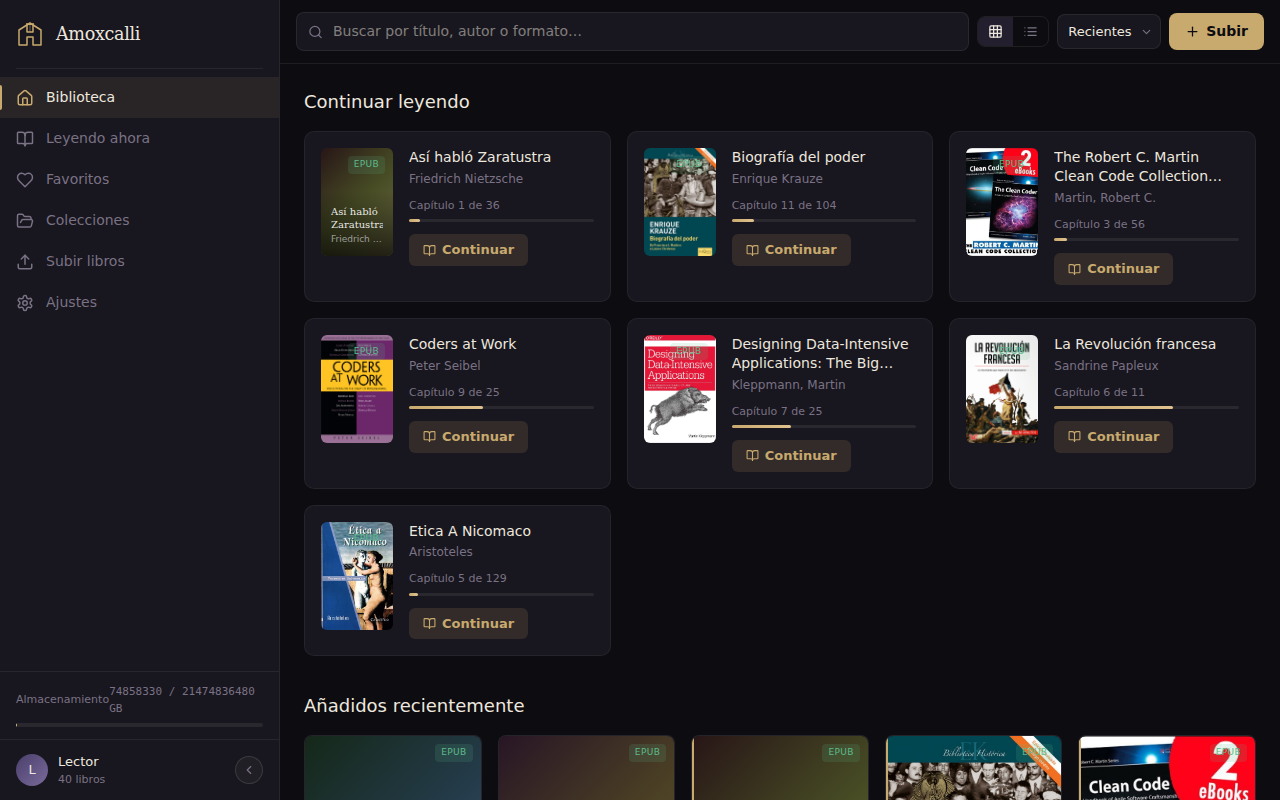Click author name Peter Seibel

(445, 366)
